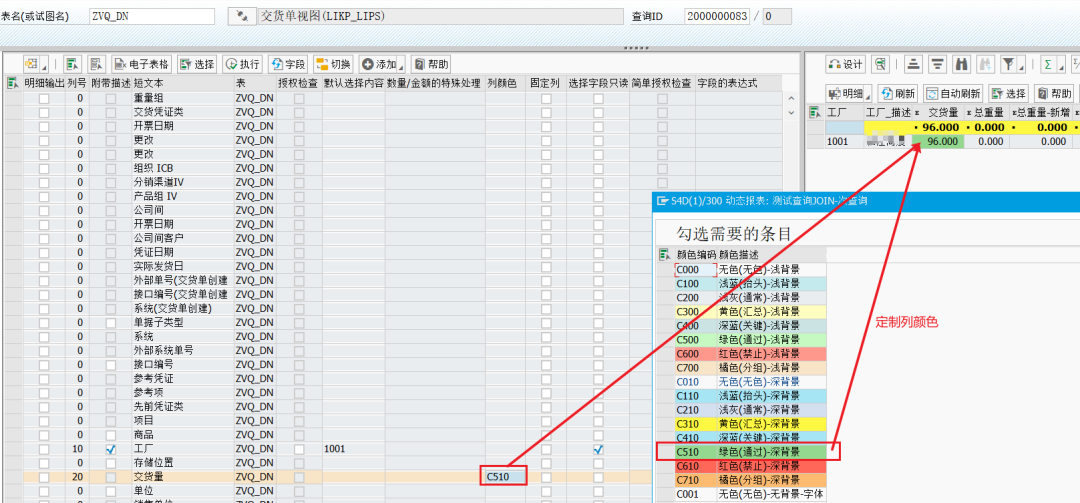The image size is (1080, 503).
Task: Click the select-all icon in color list popup
Action: (665, 253)
